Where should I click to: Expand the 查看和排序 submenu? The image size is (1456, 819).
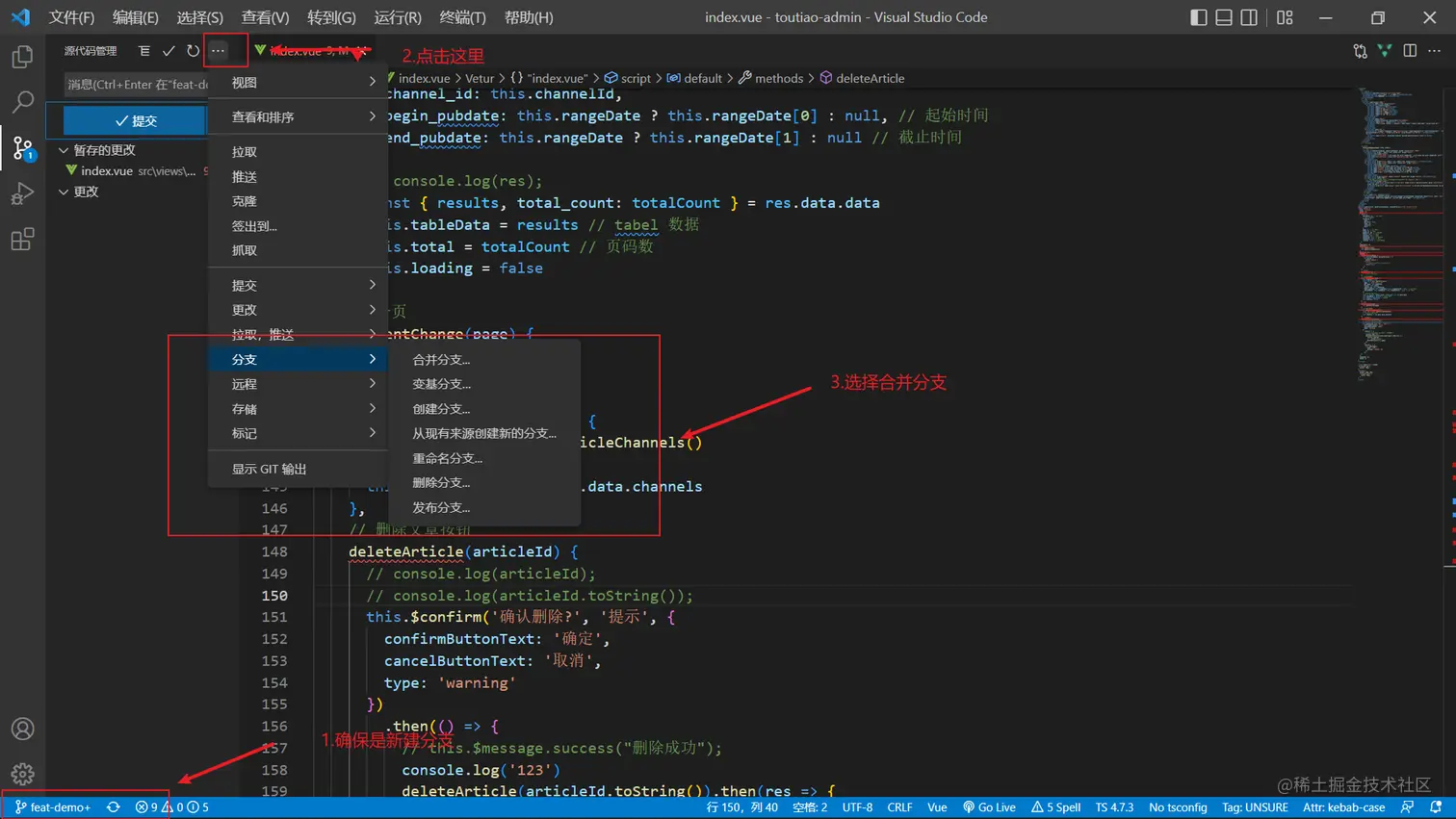pyautogui.click(x=298, y=117)
